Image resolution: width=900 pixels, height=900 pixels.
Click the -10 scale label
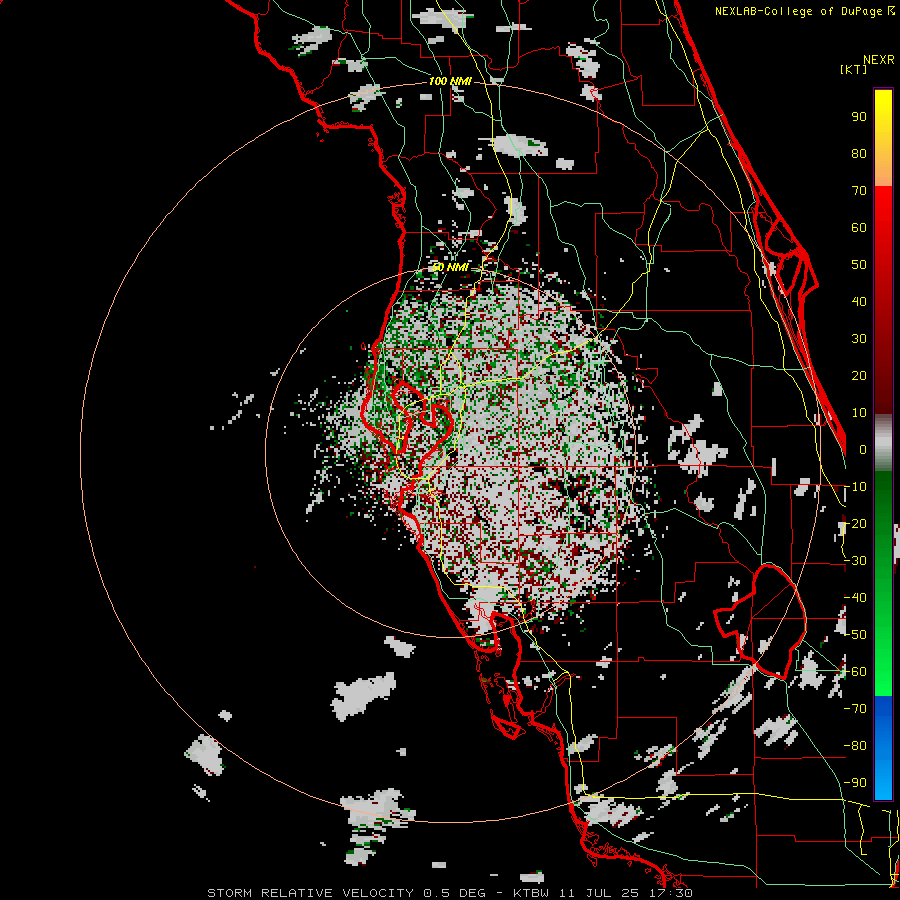(855, 487)
